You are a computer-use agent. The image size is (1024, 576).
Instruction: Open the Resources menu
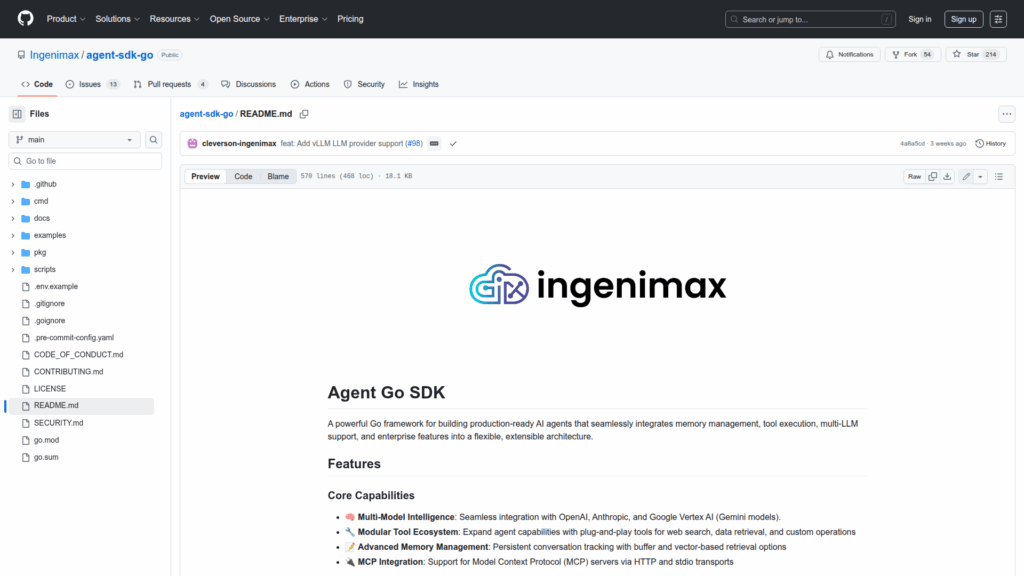coord(174,19)
